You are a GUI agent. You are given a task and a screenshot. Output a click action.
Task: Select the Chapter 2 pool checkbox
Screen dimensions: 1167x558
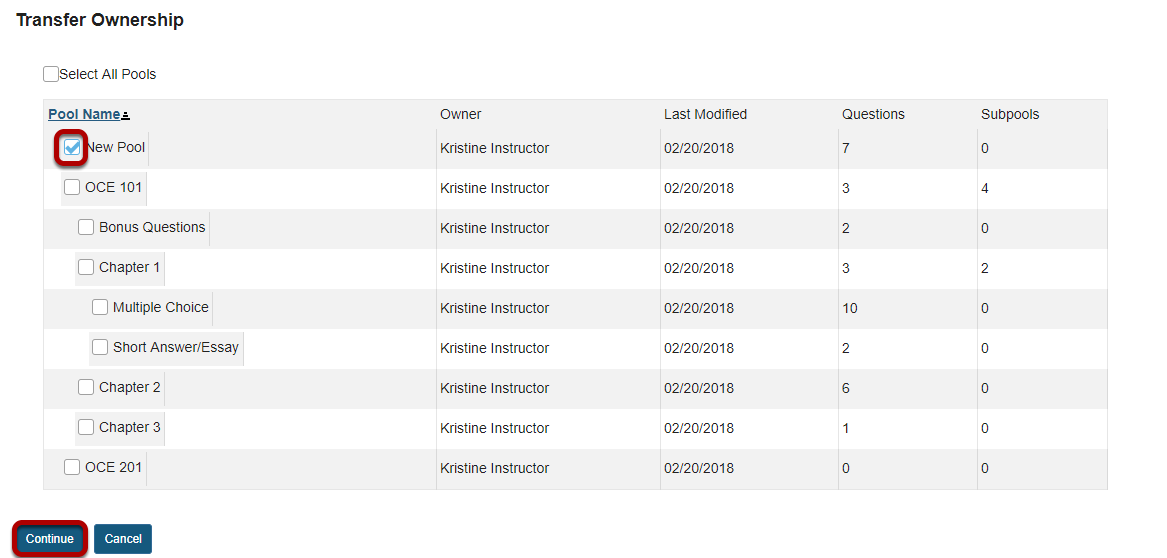[86, 387]
